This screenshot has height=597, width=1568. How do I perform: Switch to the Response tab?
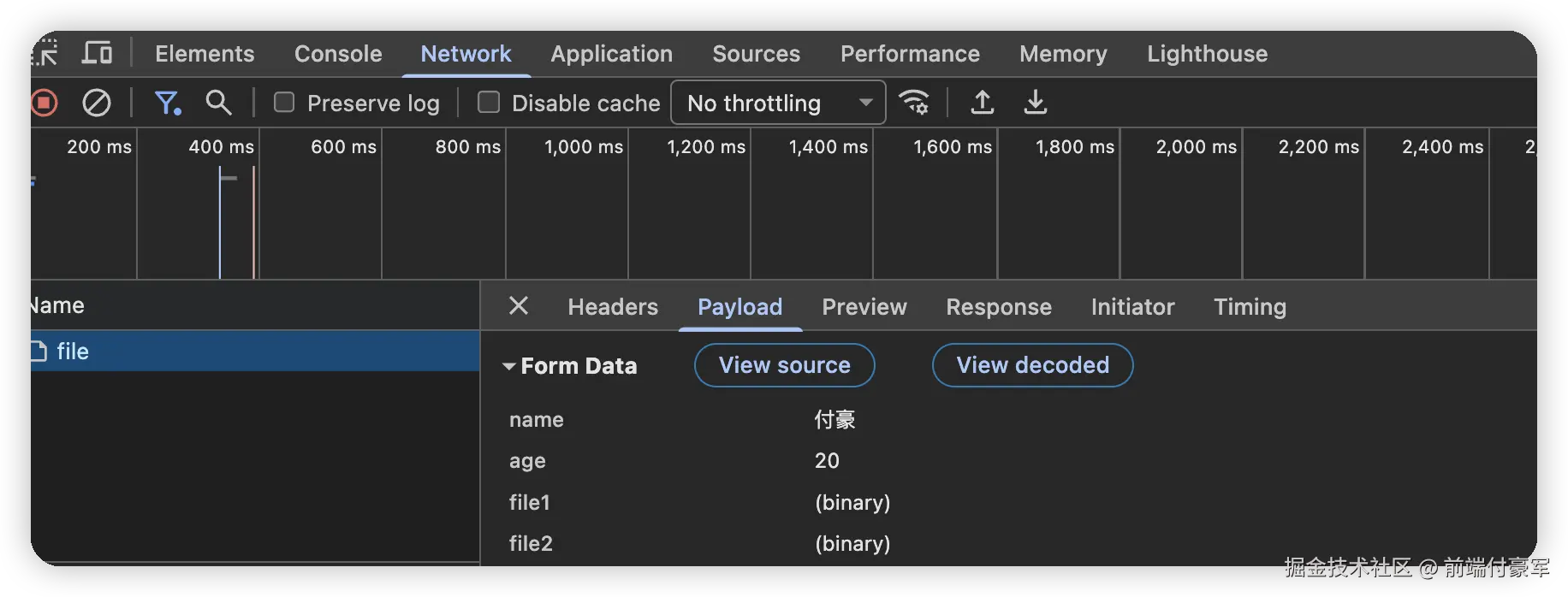(x=999, y=307)
